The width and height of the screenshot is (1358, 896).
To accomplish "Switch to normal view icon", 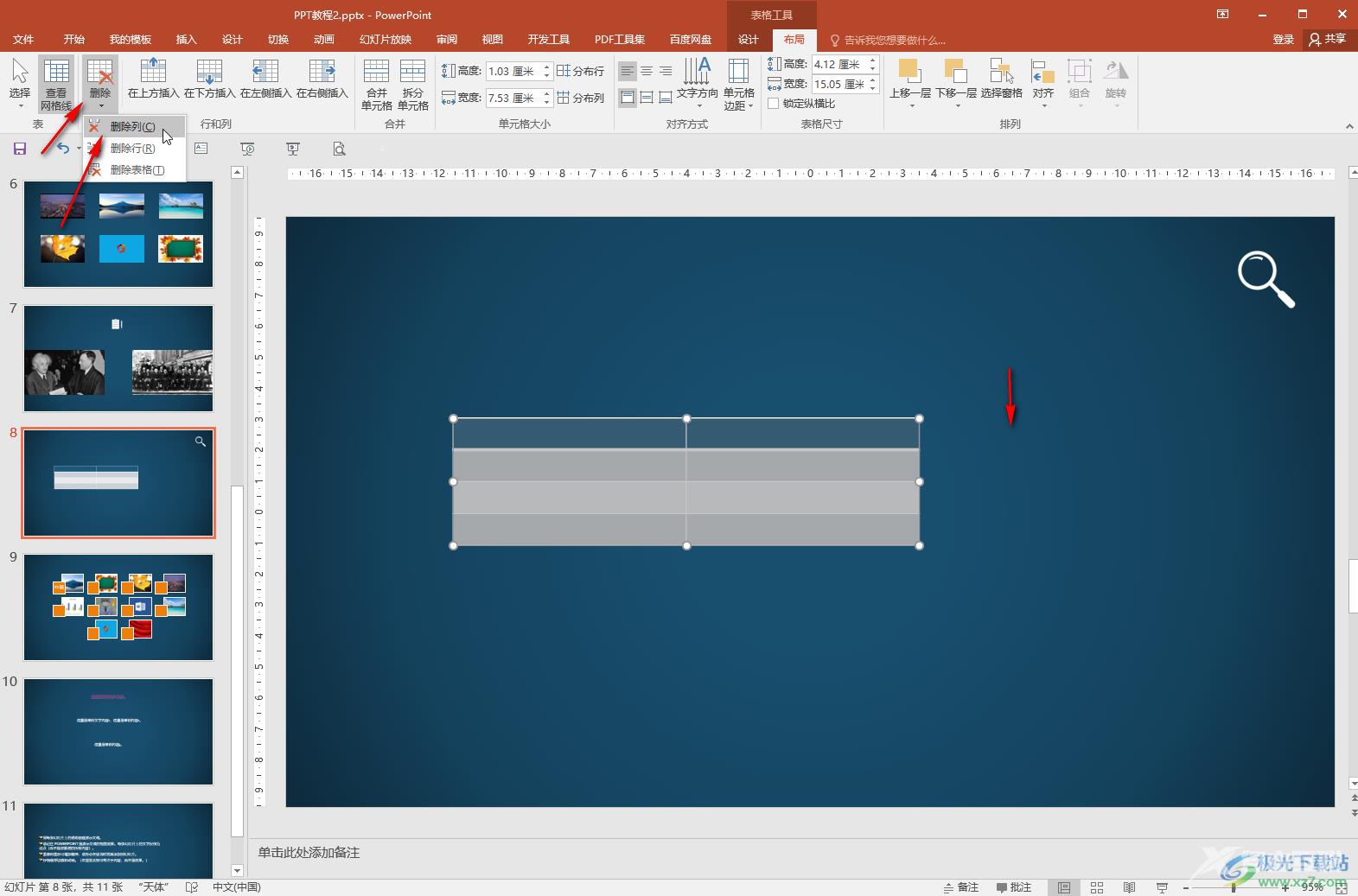I will 1063,887.
